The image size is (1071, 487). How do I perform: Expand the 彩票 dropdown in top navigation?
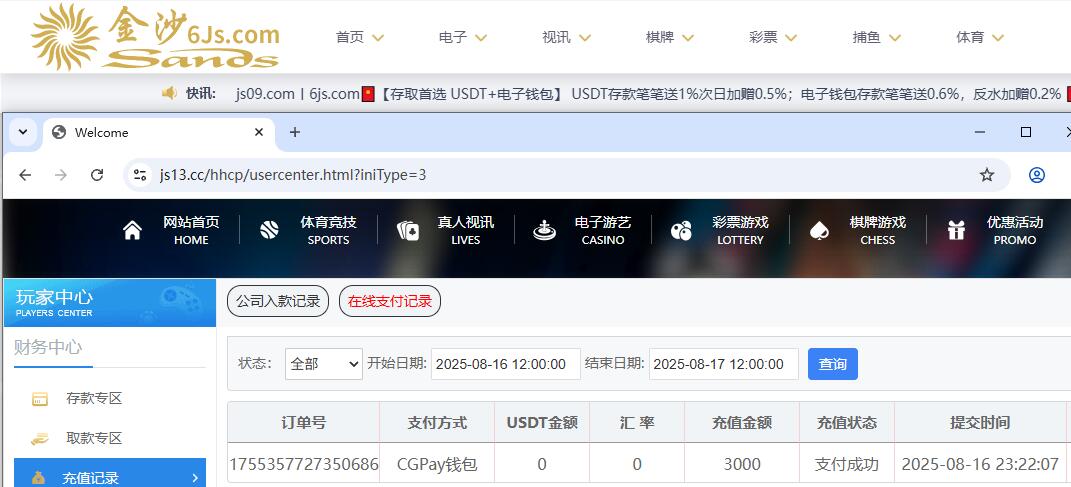pos(773,37)
